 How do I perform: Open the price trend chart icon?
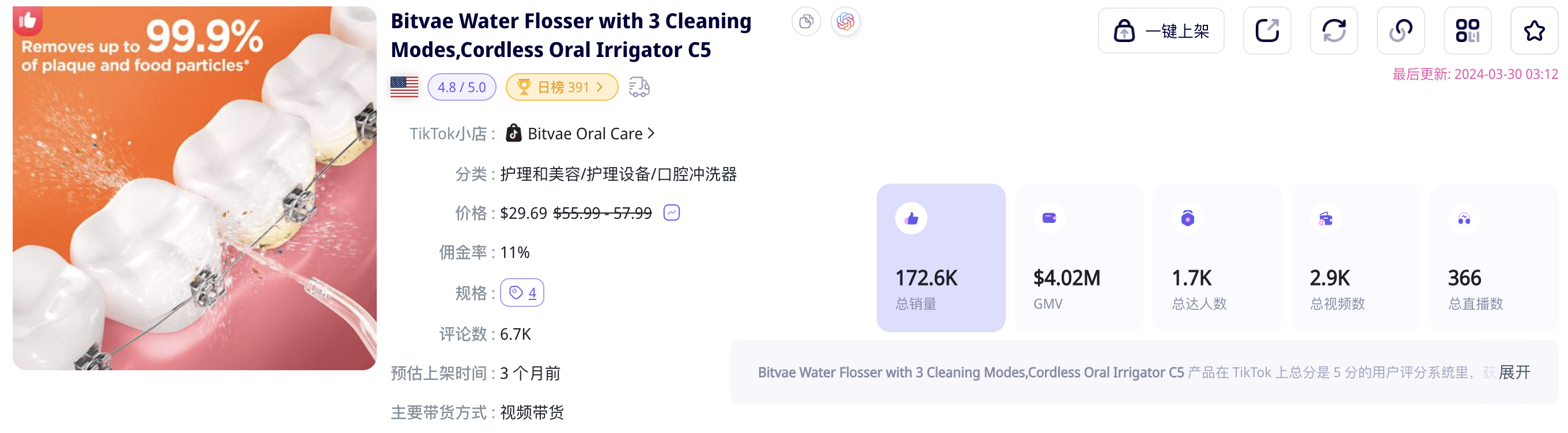[x=672, y=213]
